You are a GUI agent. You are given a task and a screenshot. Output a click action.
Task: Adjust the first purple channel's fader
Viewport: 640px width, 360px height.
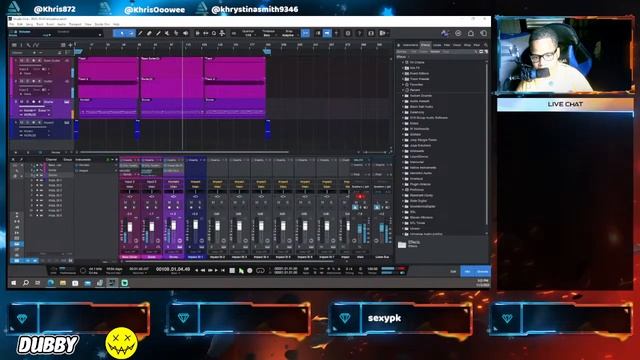coord(130,227)
